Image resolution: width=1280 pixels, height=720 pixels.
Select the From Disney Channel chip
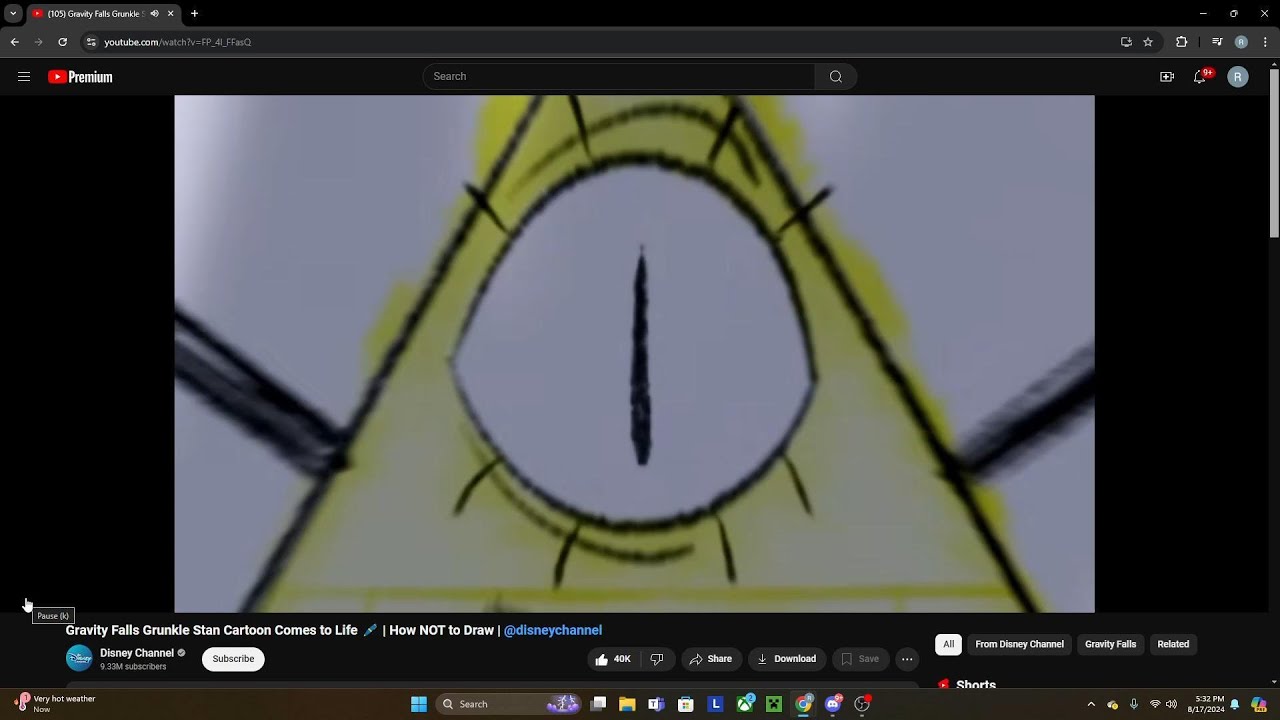[x=1019, y=644]
